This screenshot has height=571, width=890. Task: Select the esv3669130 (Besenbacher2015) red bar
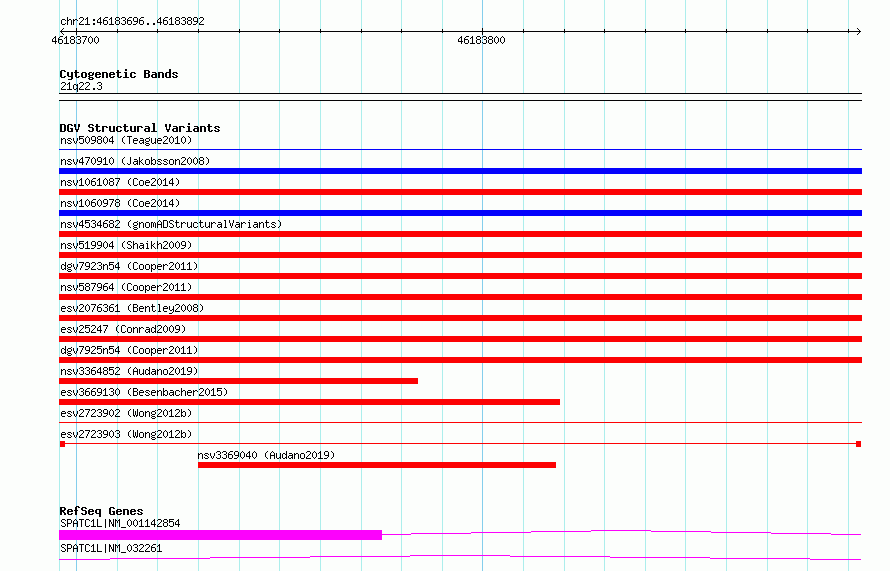click(x=309, y=402)
